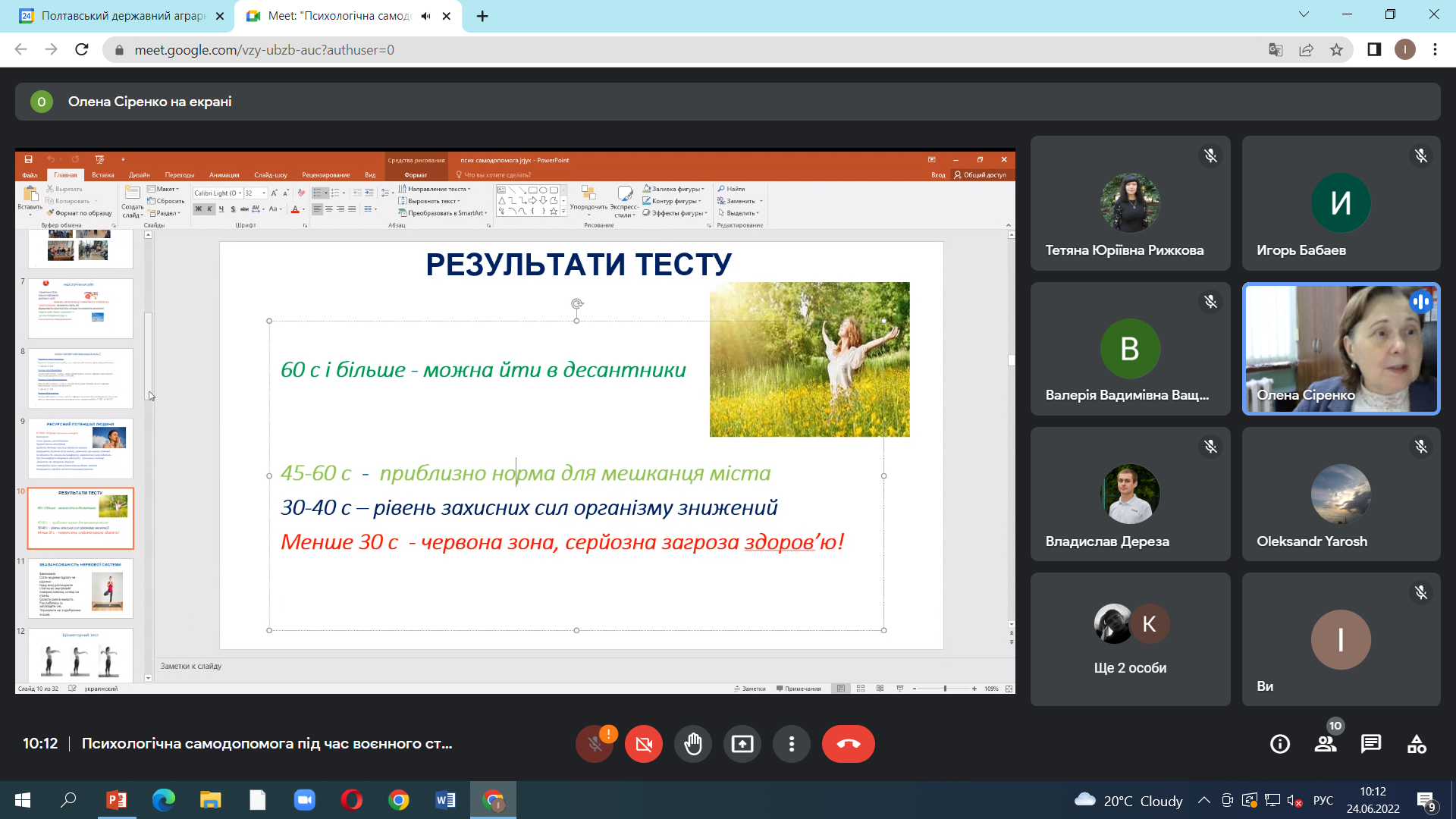Toggle italic К formatting button
The width and height of the screenshot is (1456, 819).
pos(210,209)
